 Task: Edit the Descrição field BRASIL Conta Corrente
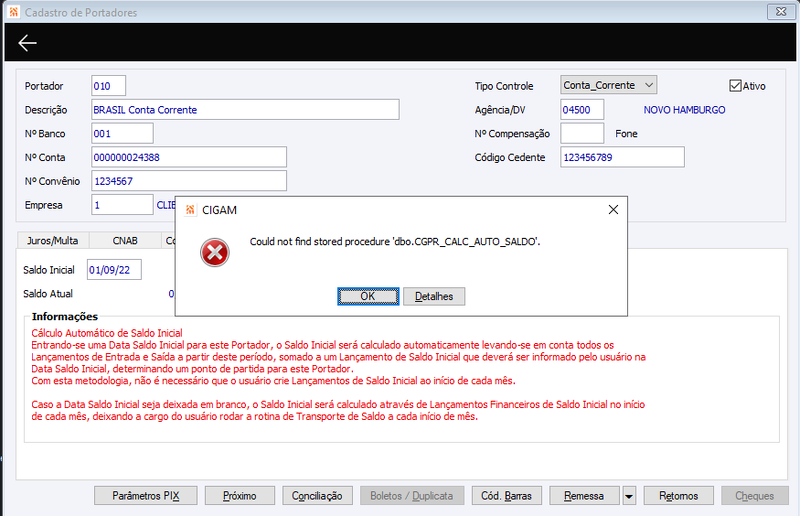(x=245, y=110)
